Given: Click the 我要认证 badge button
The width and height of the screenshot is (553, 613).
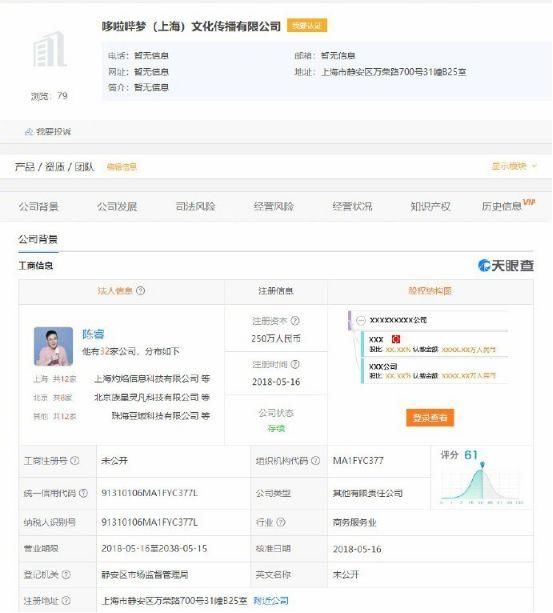Looking at the screenshot, I should click(x=307, y=25).
